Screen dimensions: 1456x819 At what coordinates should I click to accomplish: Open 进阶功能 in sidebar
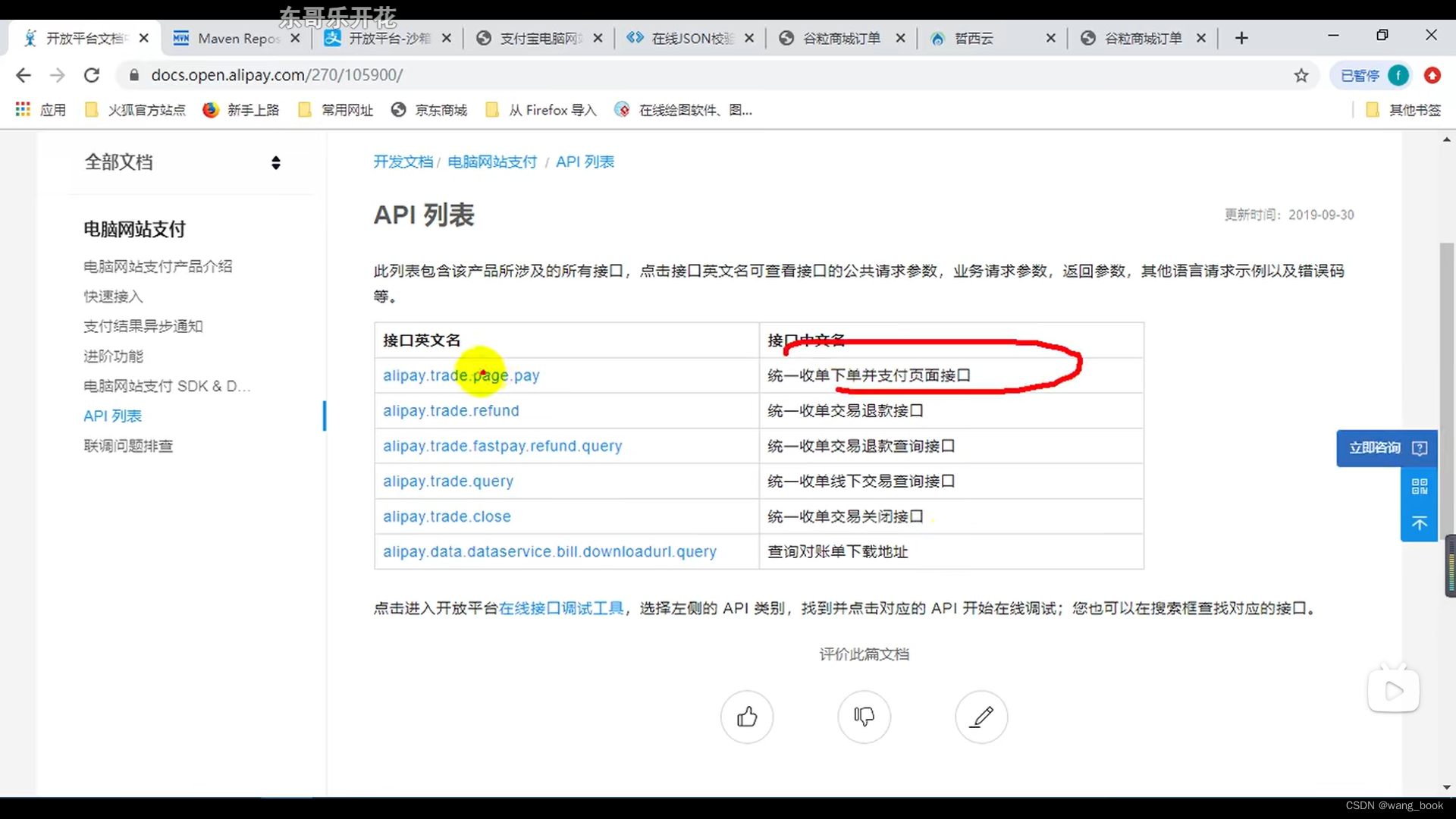(x=113, y=356)
